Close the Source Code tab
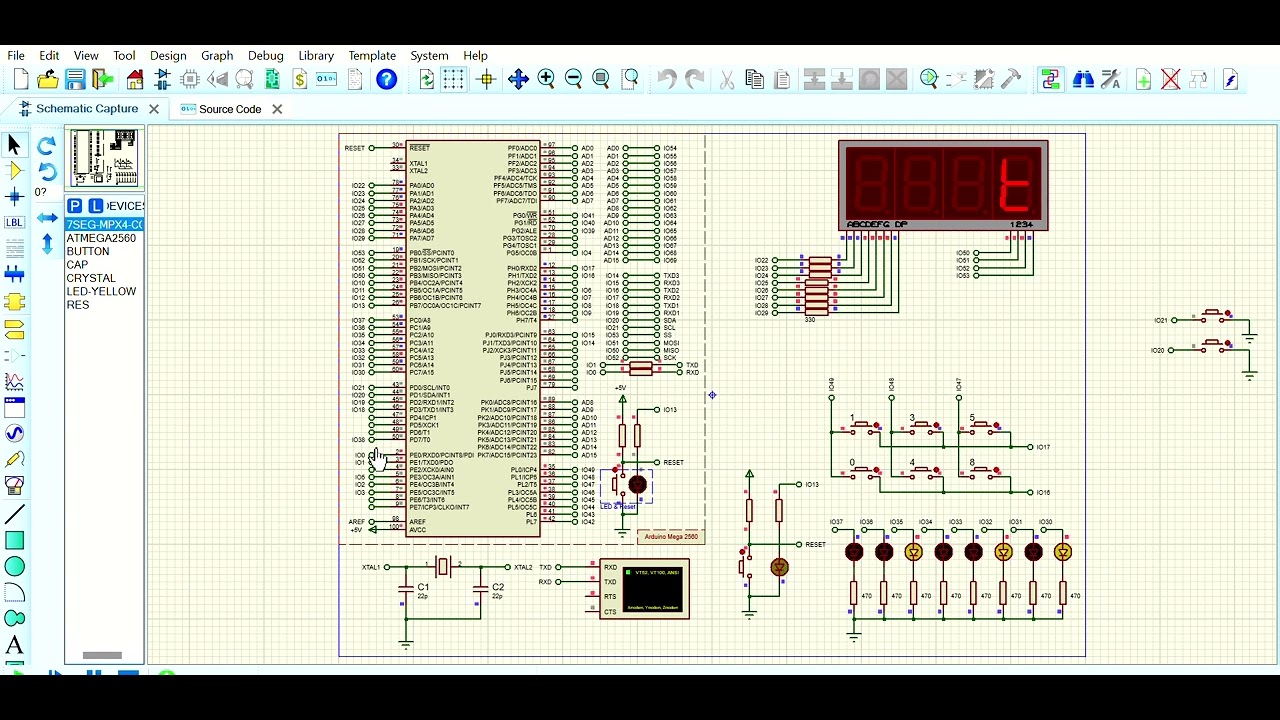The height and width of the screenshot is (720, 1280). (x=277, y=109)
